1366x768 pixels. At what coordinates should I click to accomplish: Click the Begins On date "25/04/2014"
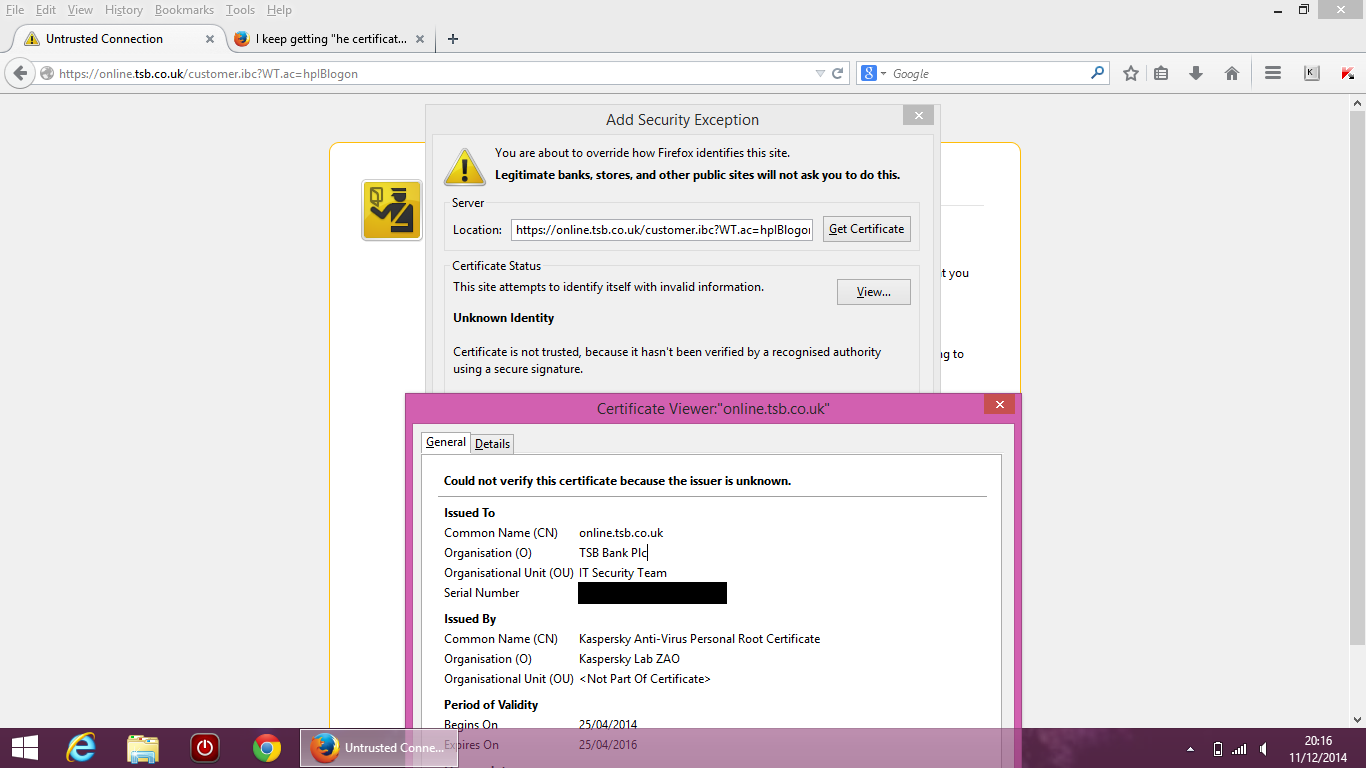(608, 725)
